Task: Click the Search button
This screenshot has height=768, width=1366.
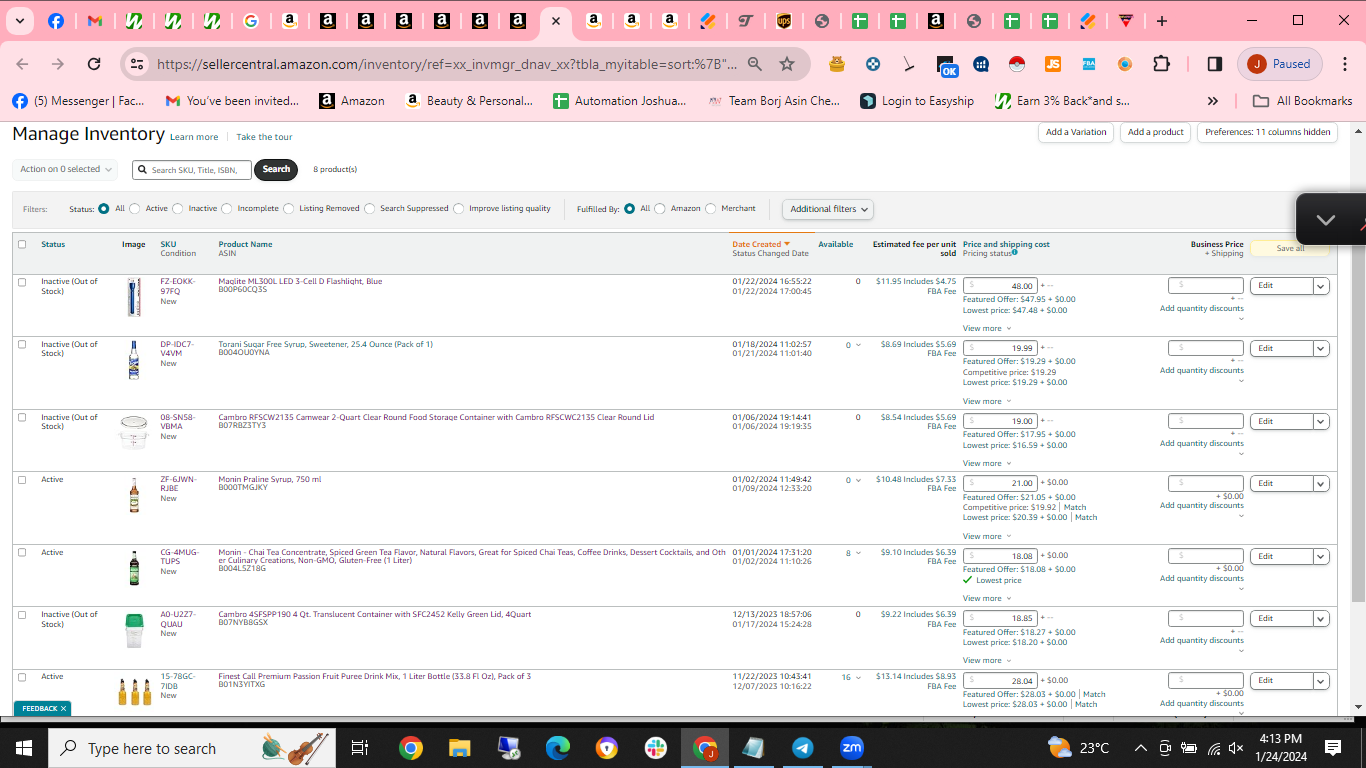Action: (x=276, y=170)
